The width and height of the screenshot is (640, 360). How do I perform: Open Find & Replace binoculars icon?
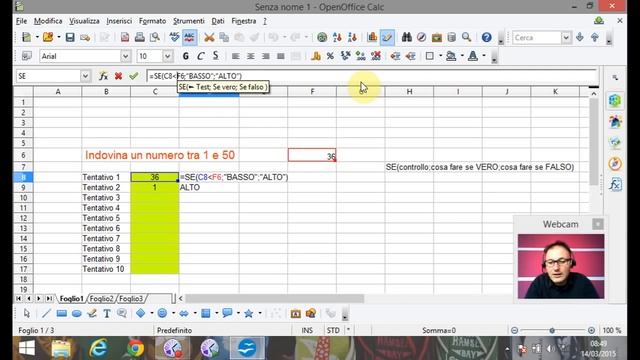407,38
